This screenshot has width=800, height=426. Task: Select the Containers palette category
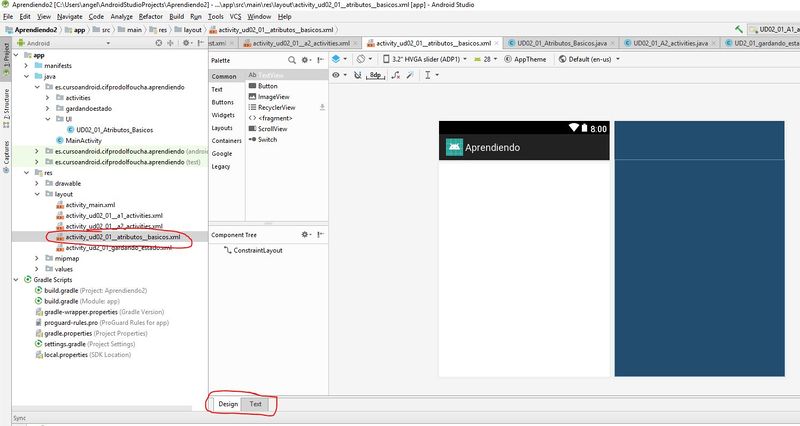[x=227, y=141]
